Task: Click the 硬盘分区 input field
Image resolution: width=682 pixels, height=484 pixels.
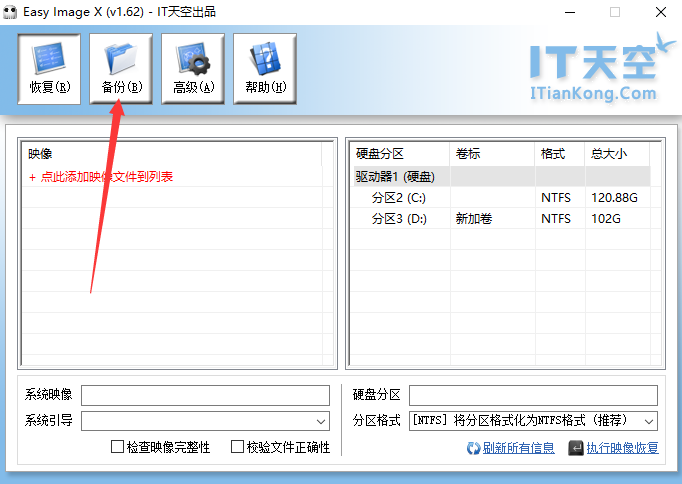Action: (x=533, y=395)
